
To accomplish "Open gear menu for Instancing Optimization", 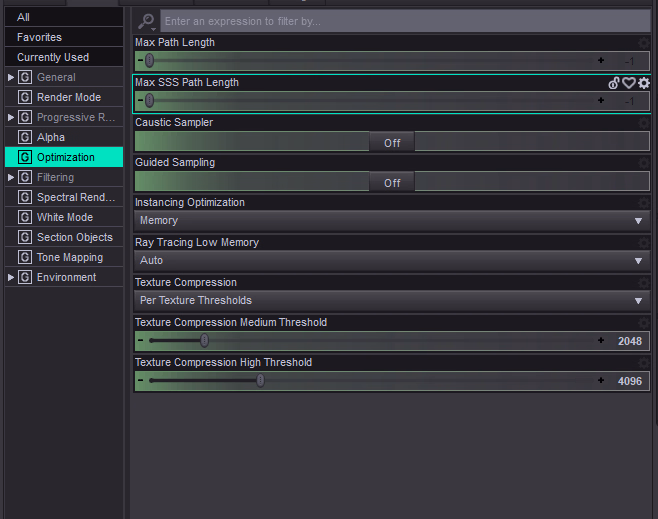I will coord(643,203).
